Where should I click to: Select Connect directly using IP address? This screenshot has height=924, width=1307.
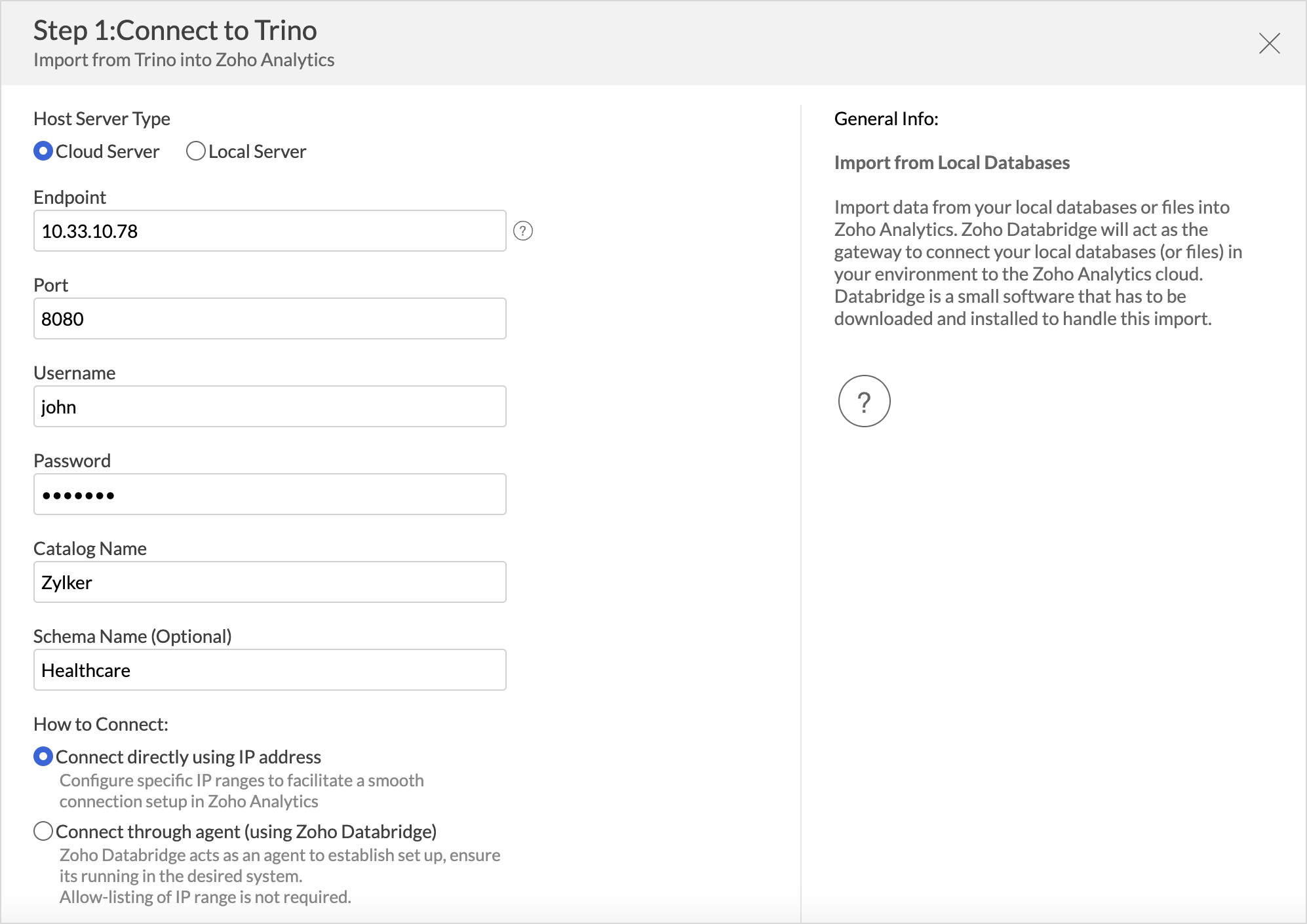pos(43,757)
